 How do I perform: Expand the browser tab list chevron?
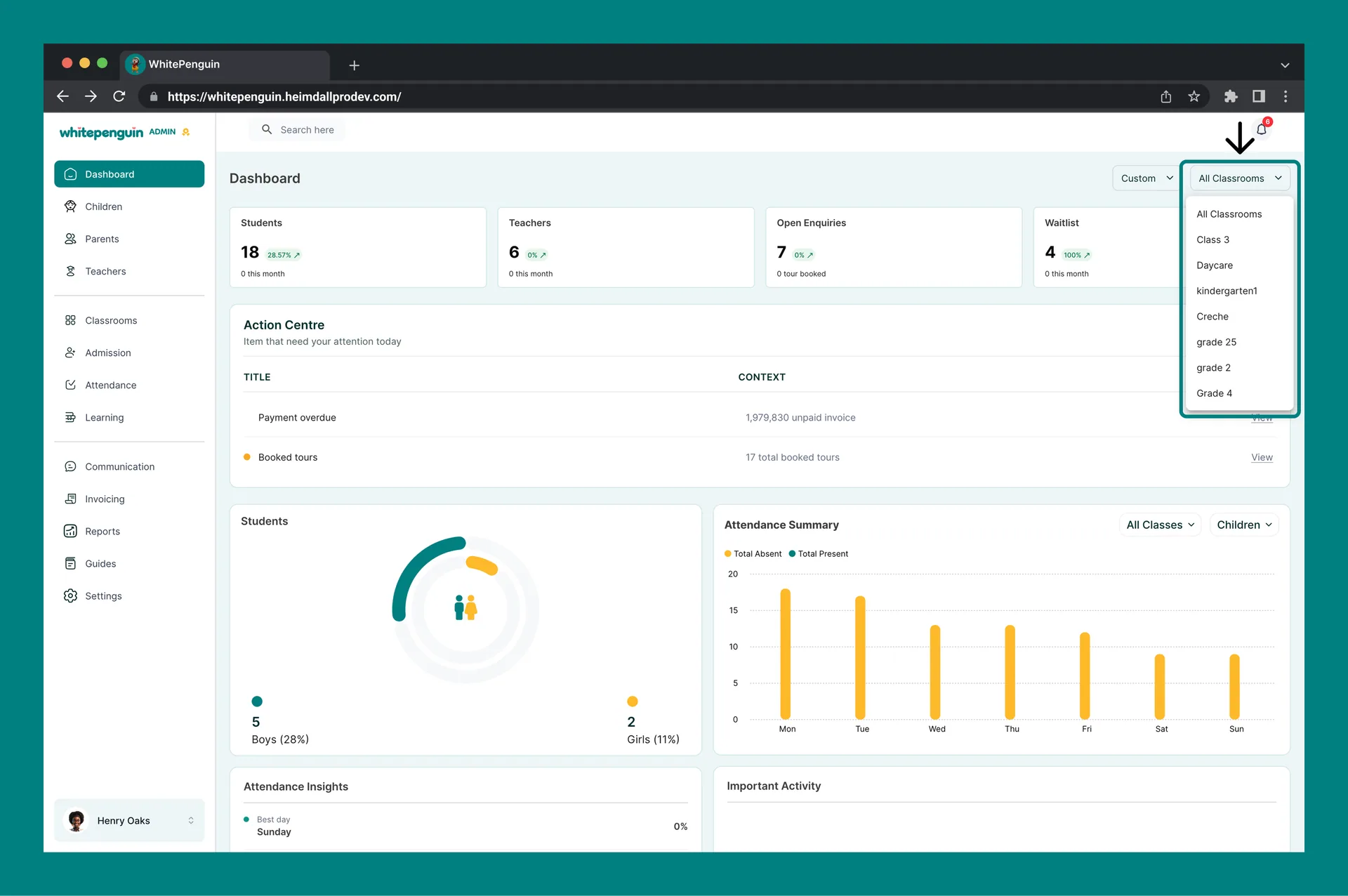pyautogui.click(x=1285, y=65)
